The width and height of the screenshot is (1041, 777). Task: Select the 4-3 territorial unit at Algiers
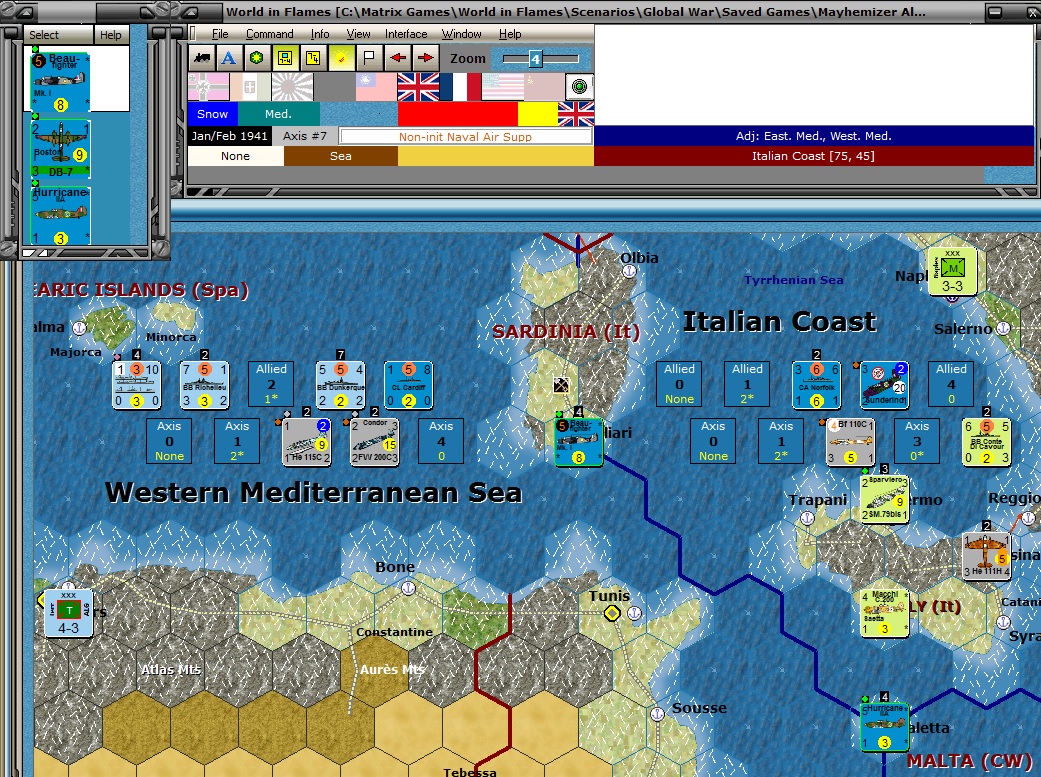tap(68, 613)
